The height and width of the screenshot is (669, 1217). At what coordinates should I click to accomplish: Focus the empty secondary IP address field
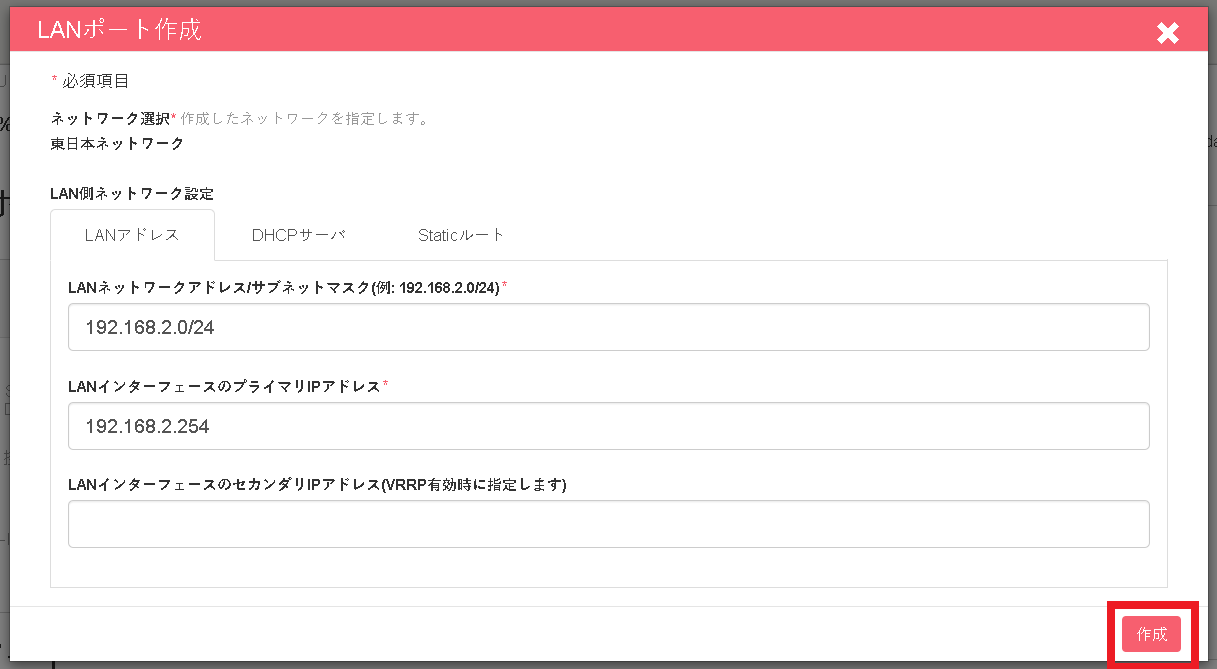(608, 524)
